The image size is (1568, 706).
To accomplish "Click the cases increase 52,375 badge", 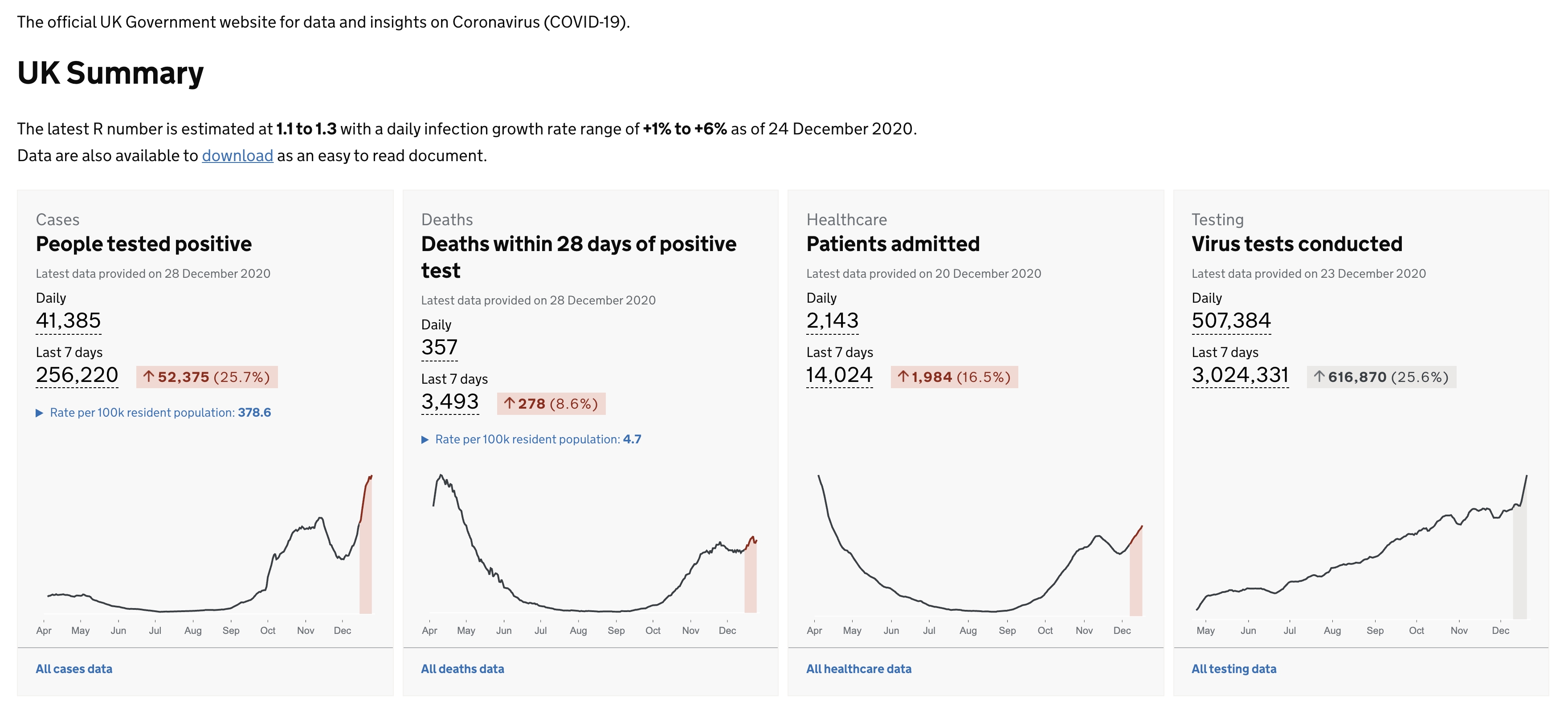I will coord(207,377).
